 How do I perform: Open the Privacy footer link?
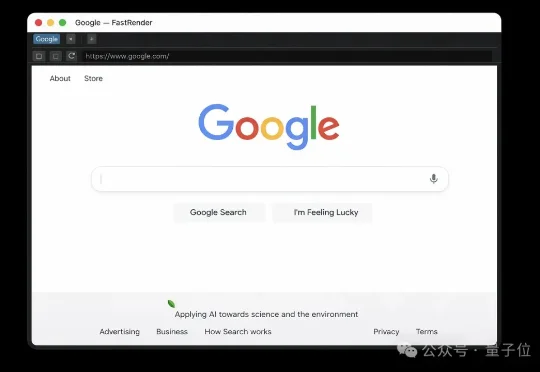click(386, 332)
